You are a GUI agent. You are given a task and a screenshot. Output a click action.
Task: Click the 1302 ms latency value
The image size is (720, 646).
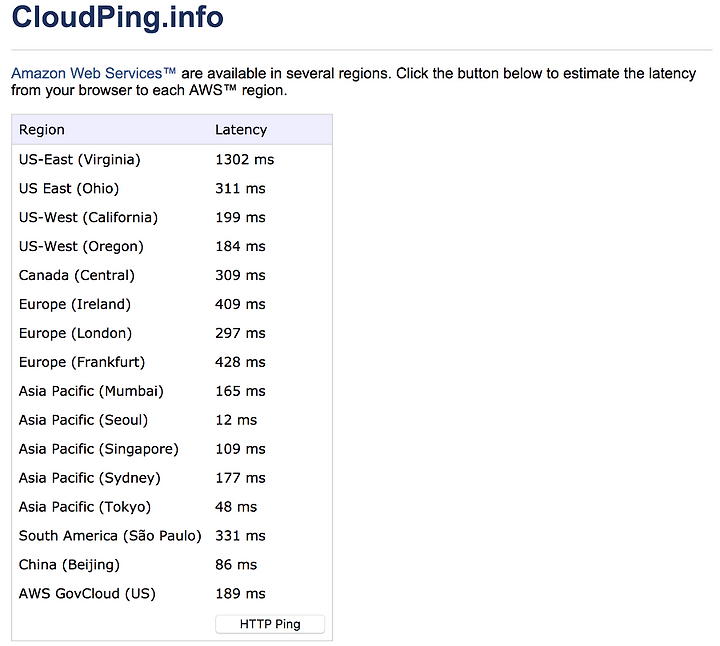coord(245,160)
